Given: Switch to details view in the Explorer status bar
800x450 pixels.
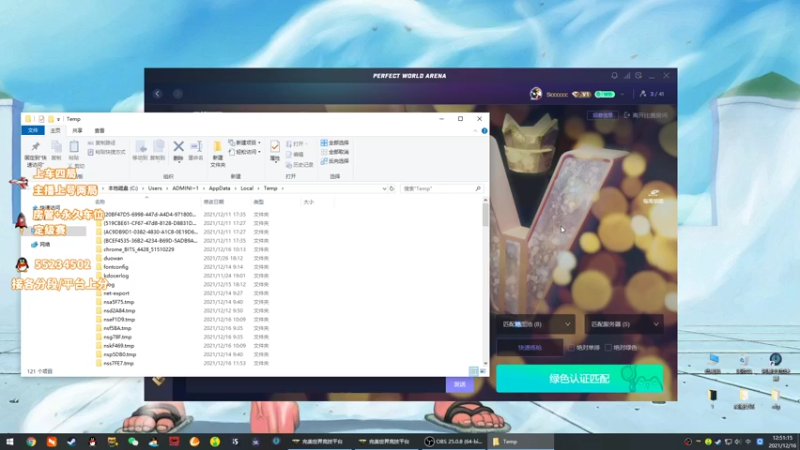Looking at the screenshot, I should click(x=473, y=371).
